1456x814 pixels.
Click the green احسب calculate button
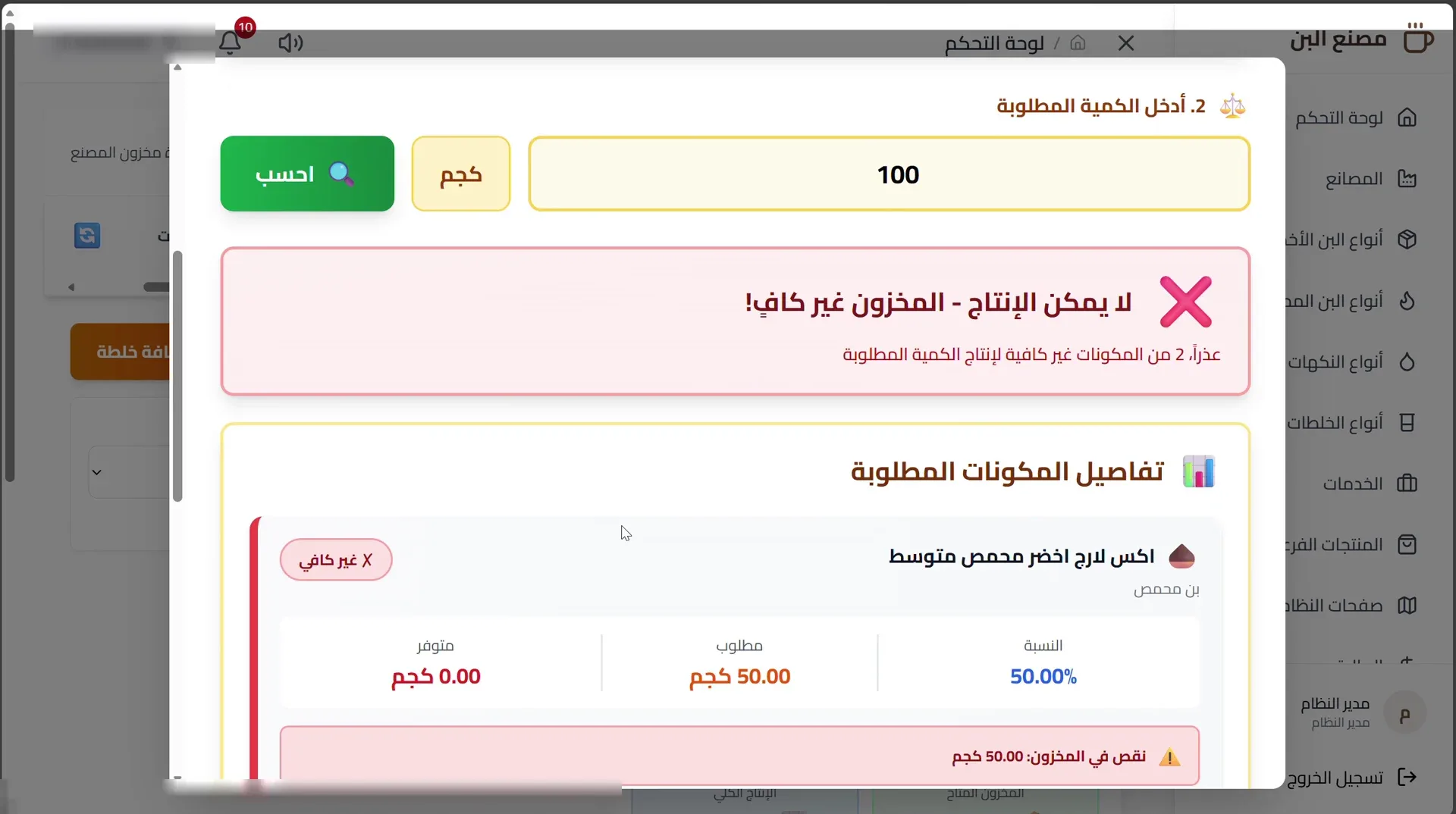click(307, 174)
